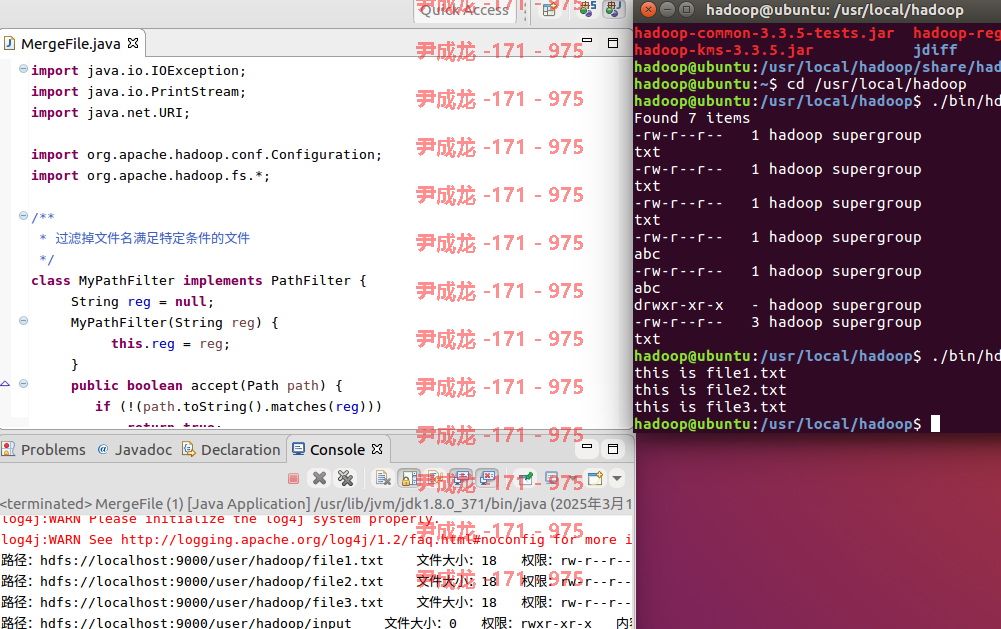
Task: Toggle Word Wrap in the Console toolbar
Action: [x=435, y=478]
